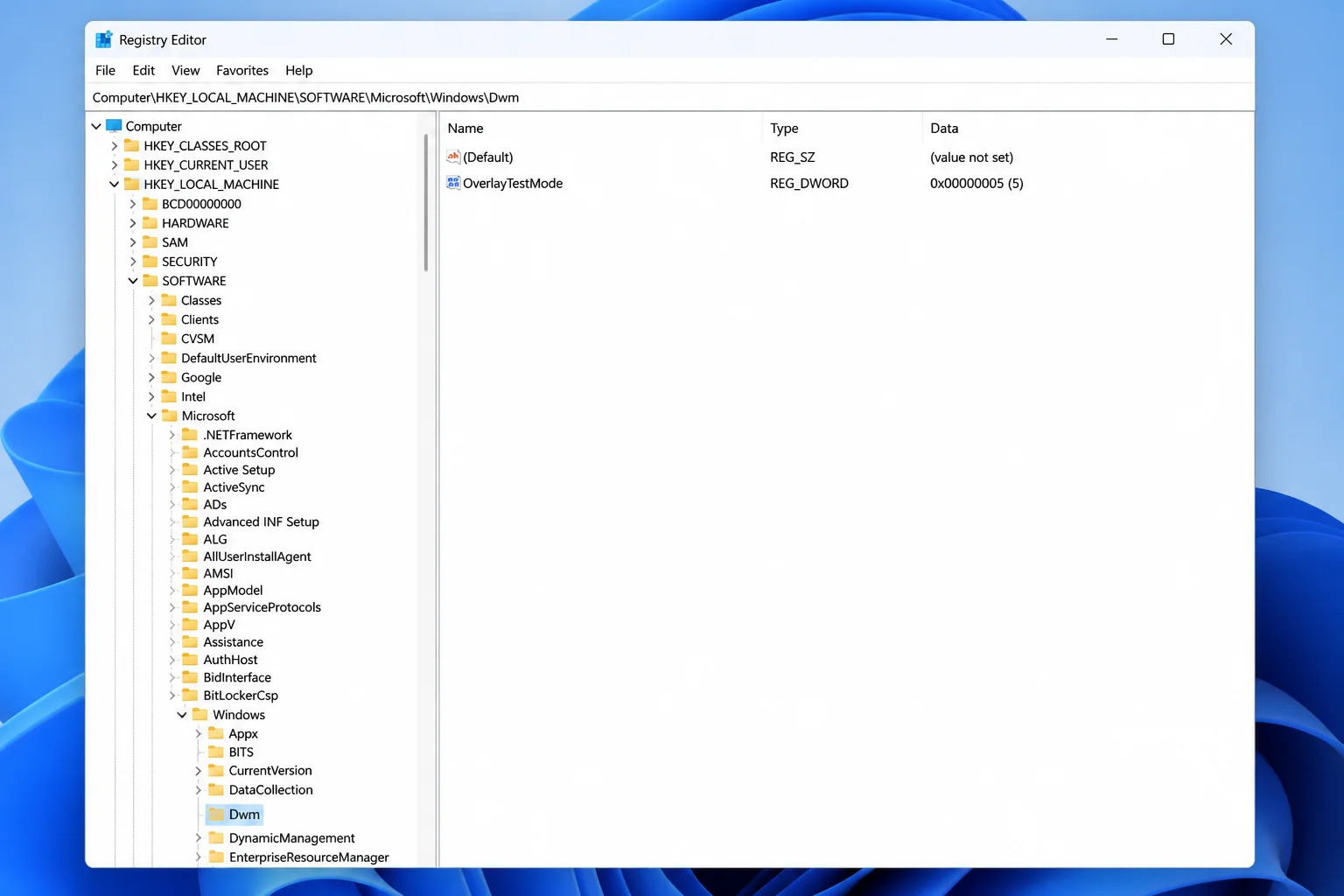Open the Help menu
This screenshot has height=896, width=1344.
[x=298, y=70]
